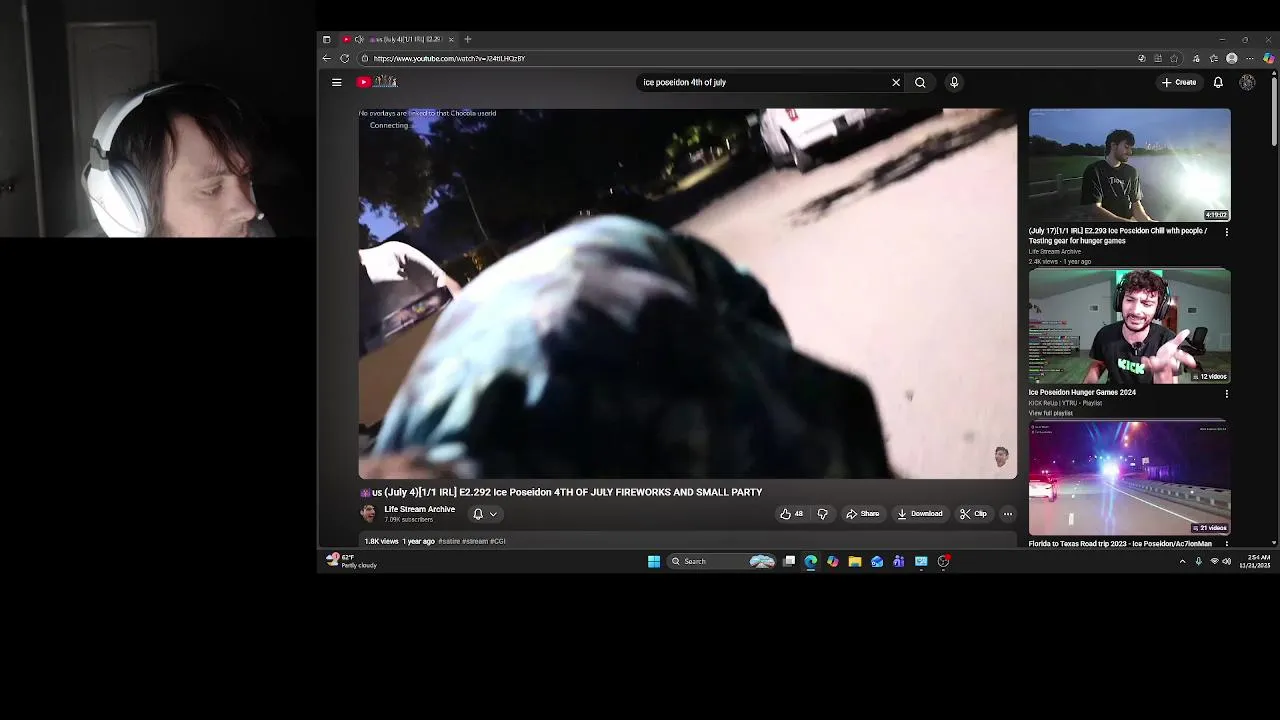The width and height of the screenshot is (1280, 720).
Task: Click 'View full playlist' link
Action: (x=1050, y=413)
